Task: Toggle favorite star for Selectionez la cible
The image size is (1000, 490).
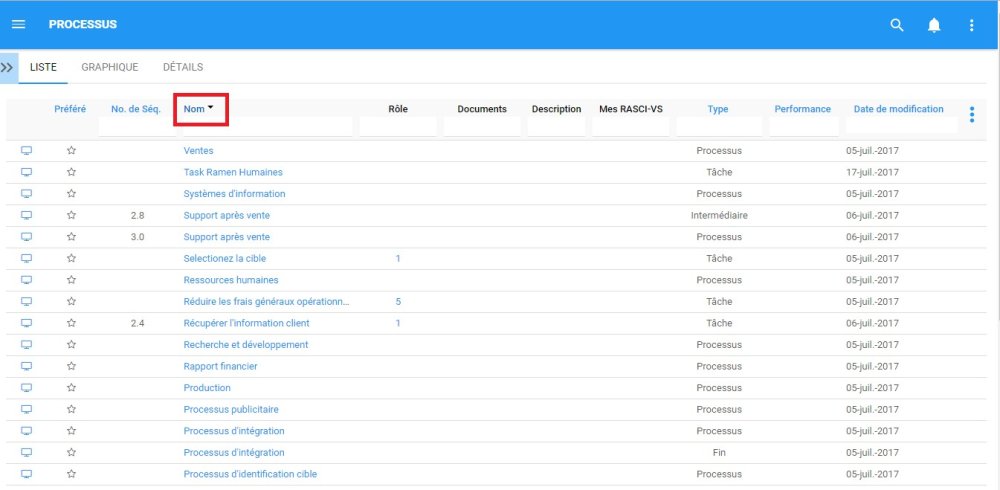Action: click(x=71, y=258)
